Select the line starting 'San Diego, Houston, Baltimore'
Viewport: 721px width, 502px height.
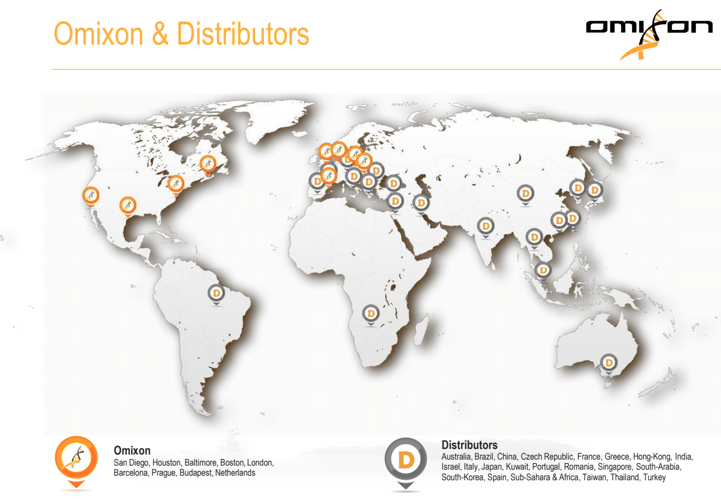(x=194, y=462)
